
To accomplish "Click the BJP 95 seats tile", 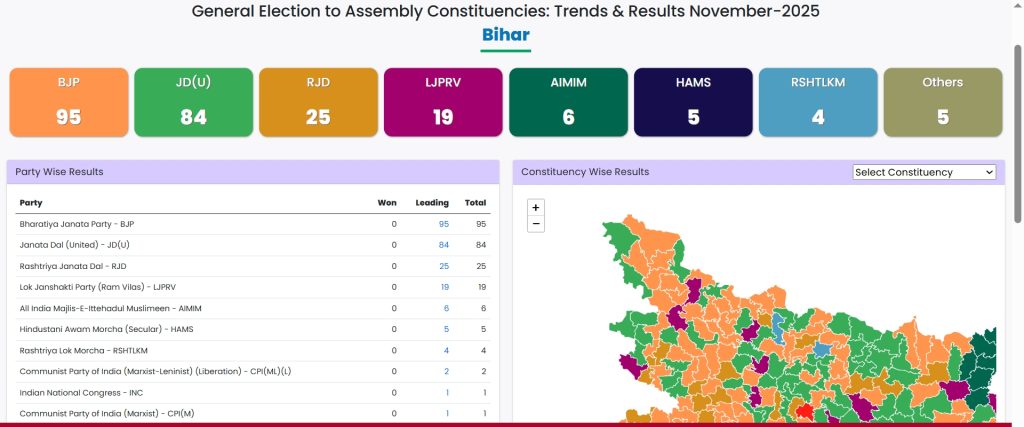I will click(x=69, y=102).
